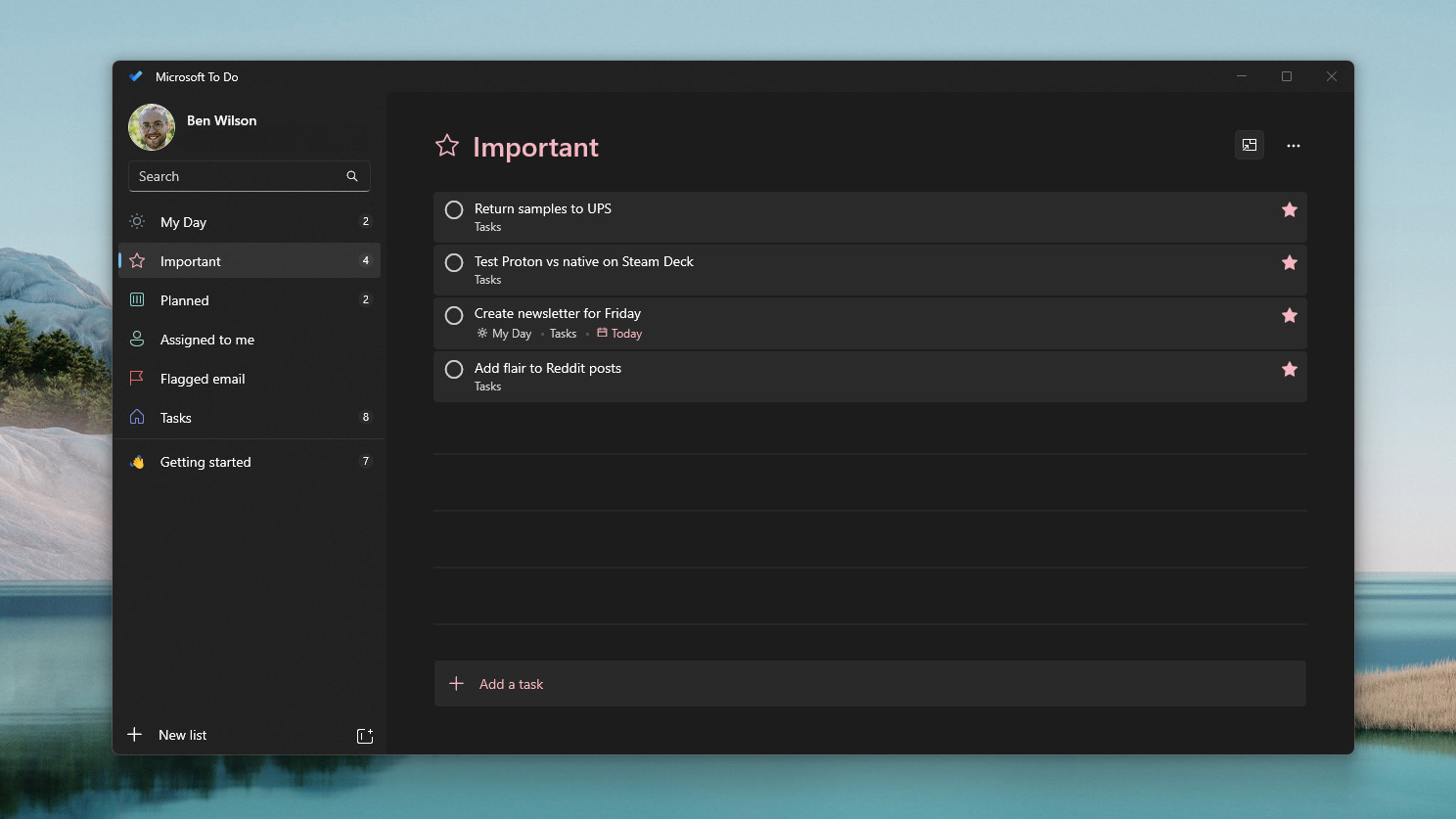Viewport: 1456px width, 819px height.
Task: Remove importance from Create newsletter for Friday
Action: coord(1290,315)
